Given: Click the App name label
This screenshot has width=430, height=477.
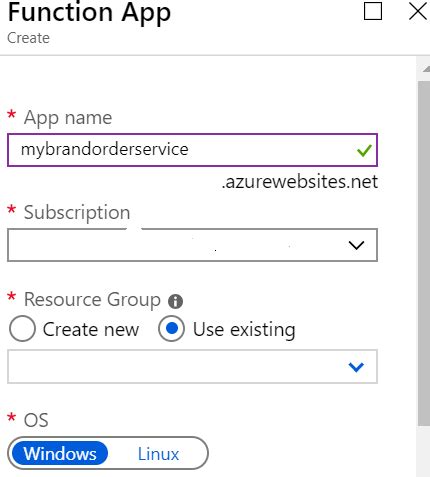Looking at the screenshot, I should (x=68, y=118).
